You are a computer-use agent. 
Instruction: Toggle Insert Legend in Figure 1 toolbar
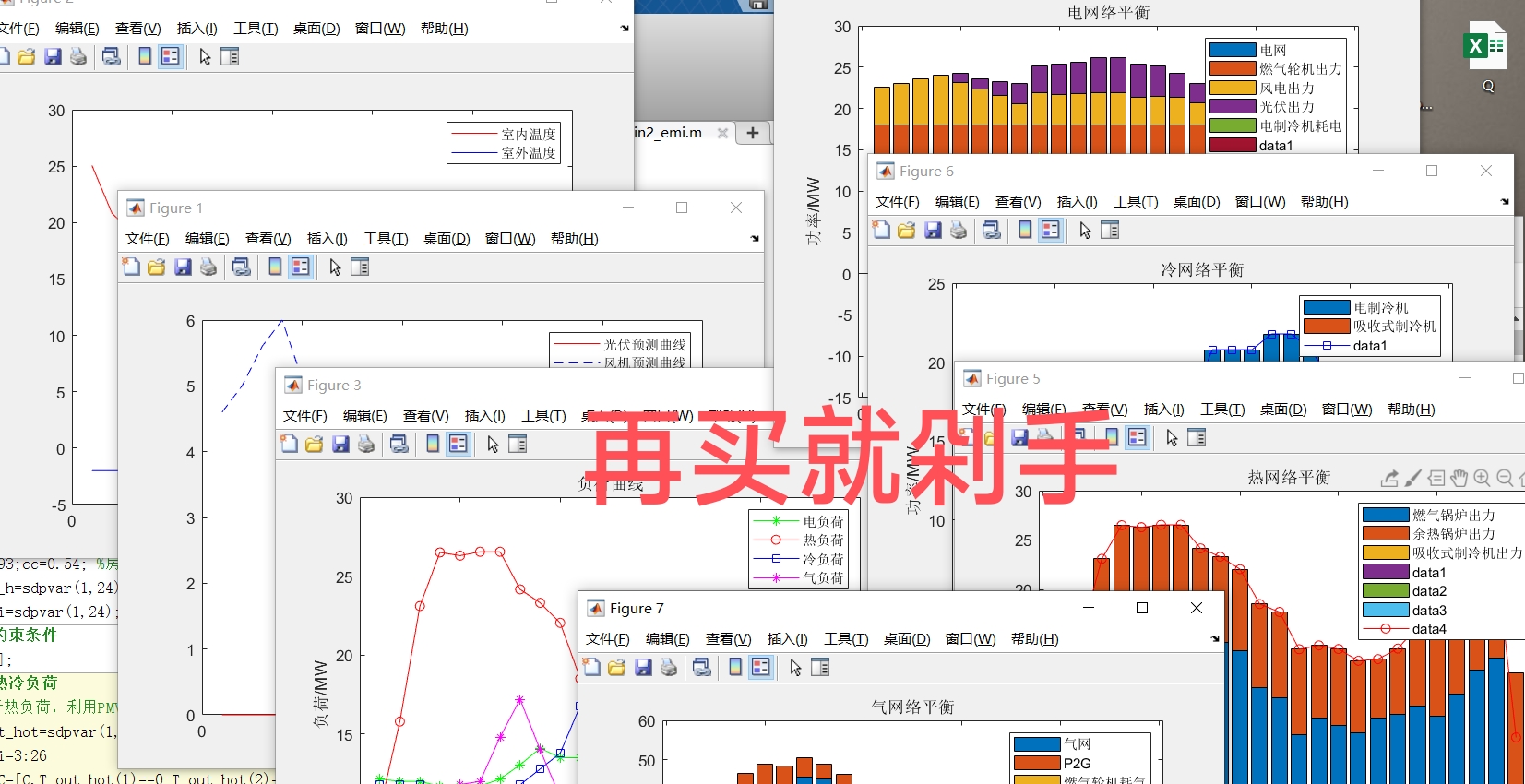coord(301,267)
